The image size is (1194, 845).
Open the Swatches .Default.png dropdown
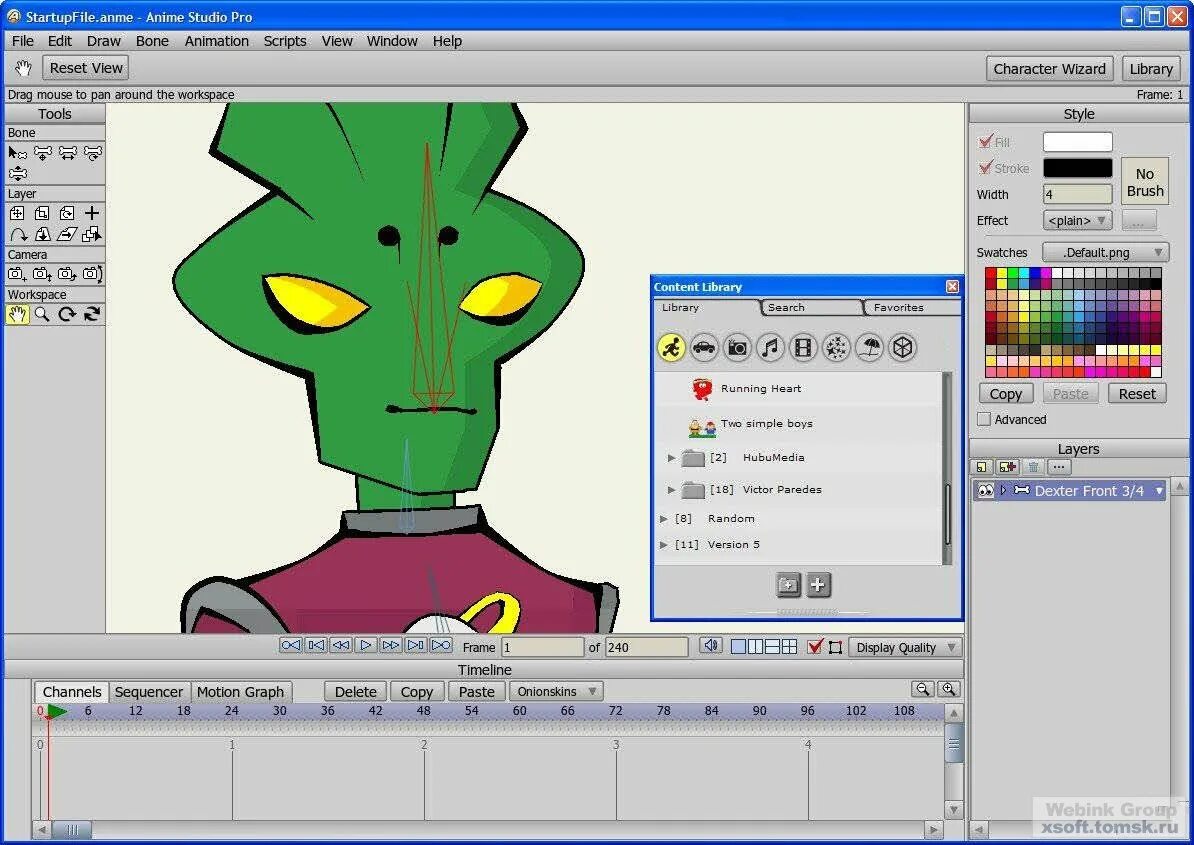pyautogui.click(x=1105, y=252)
